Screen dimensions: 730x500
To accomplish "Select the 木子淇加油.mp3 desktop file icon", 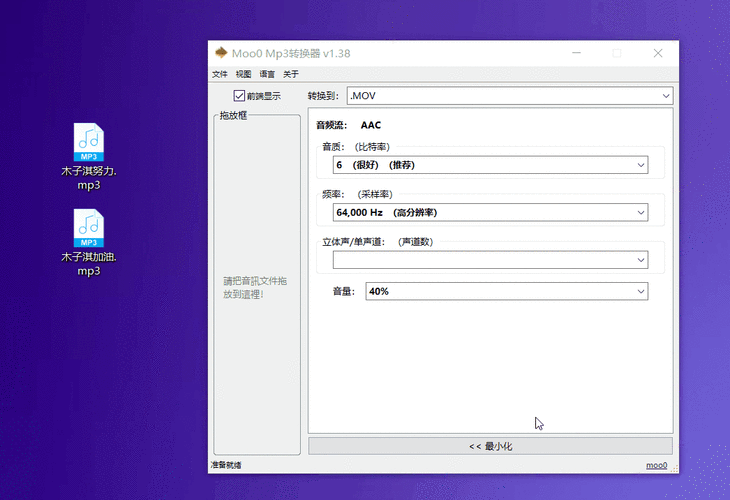I will coord(88,243).
